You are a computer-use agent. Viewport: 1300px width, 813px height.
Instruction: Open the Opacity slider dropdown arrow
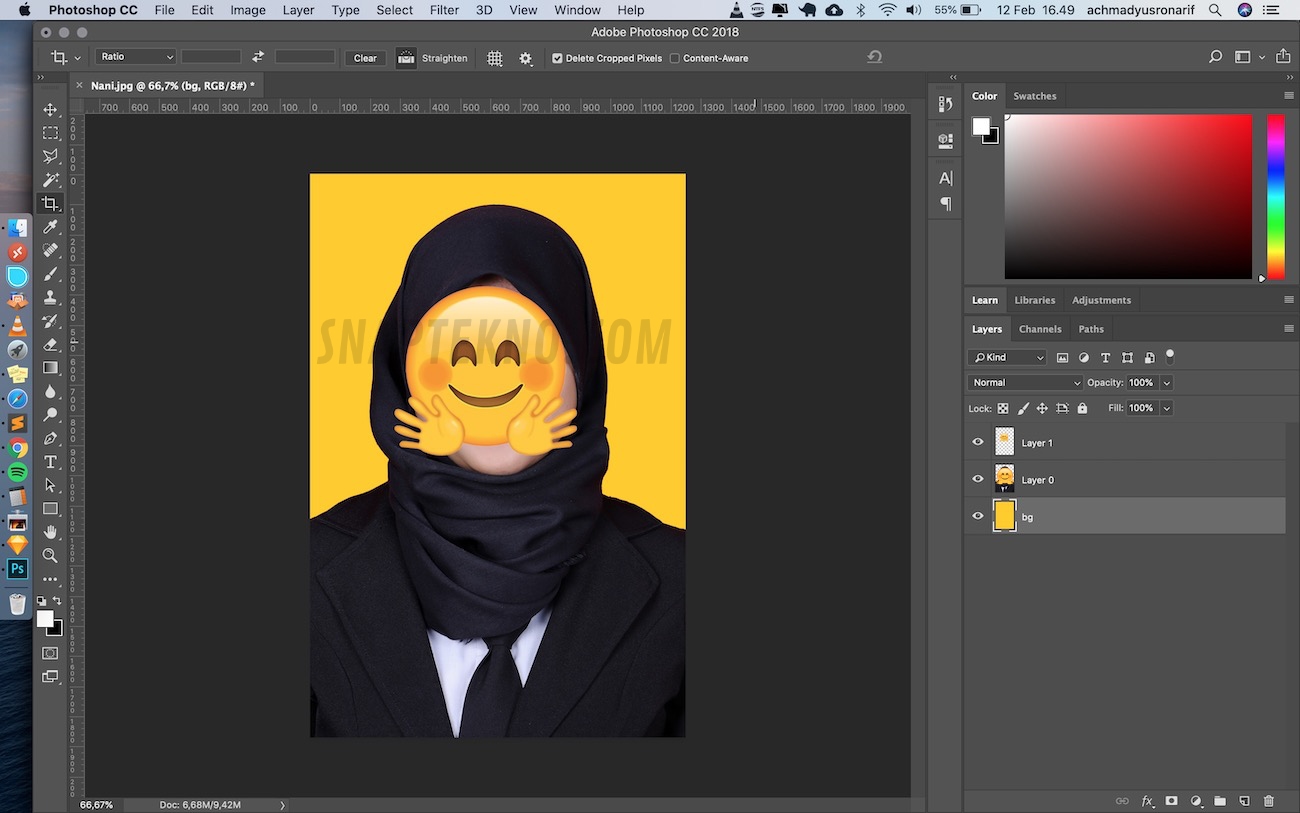pos(1166,382)
